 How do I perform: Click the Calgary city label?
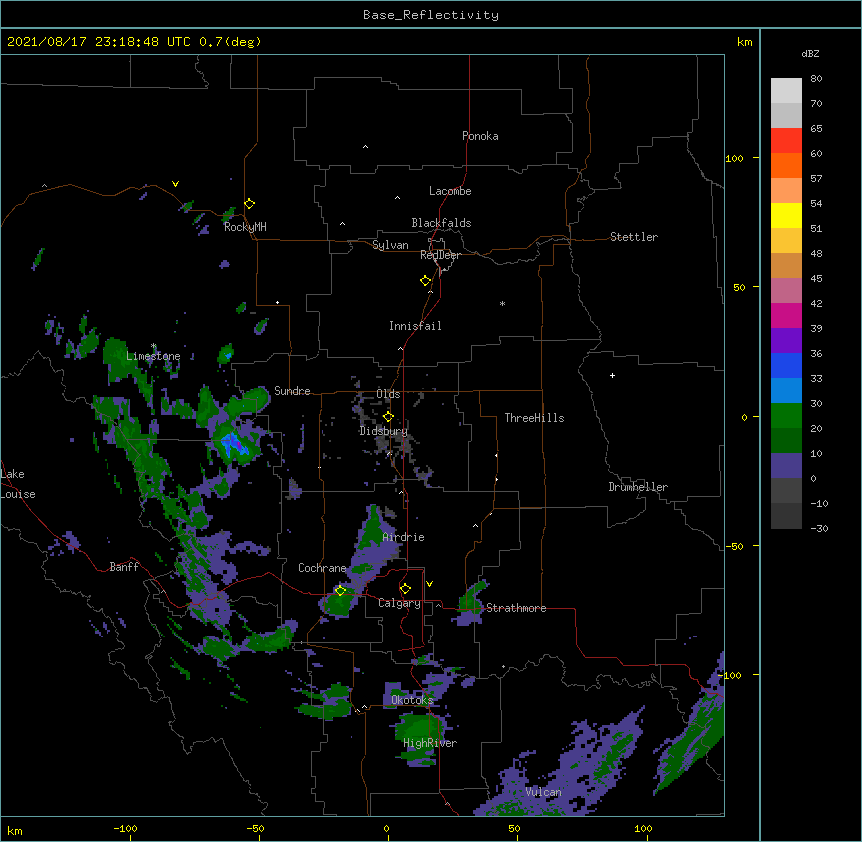[399, 603]
